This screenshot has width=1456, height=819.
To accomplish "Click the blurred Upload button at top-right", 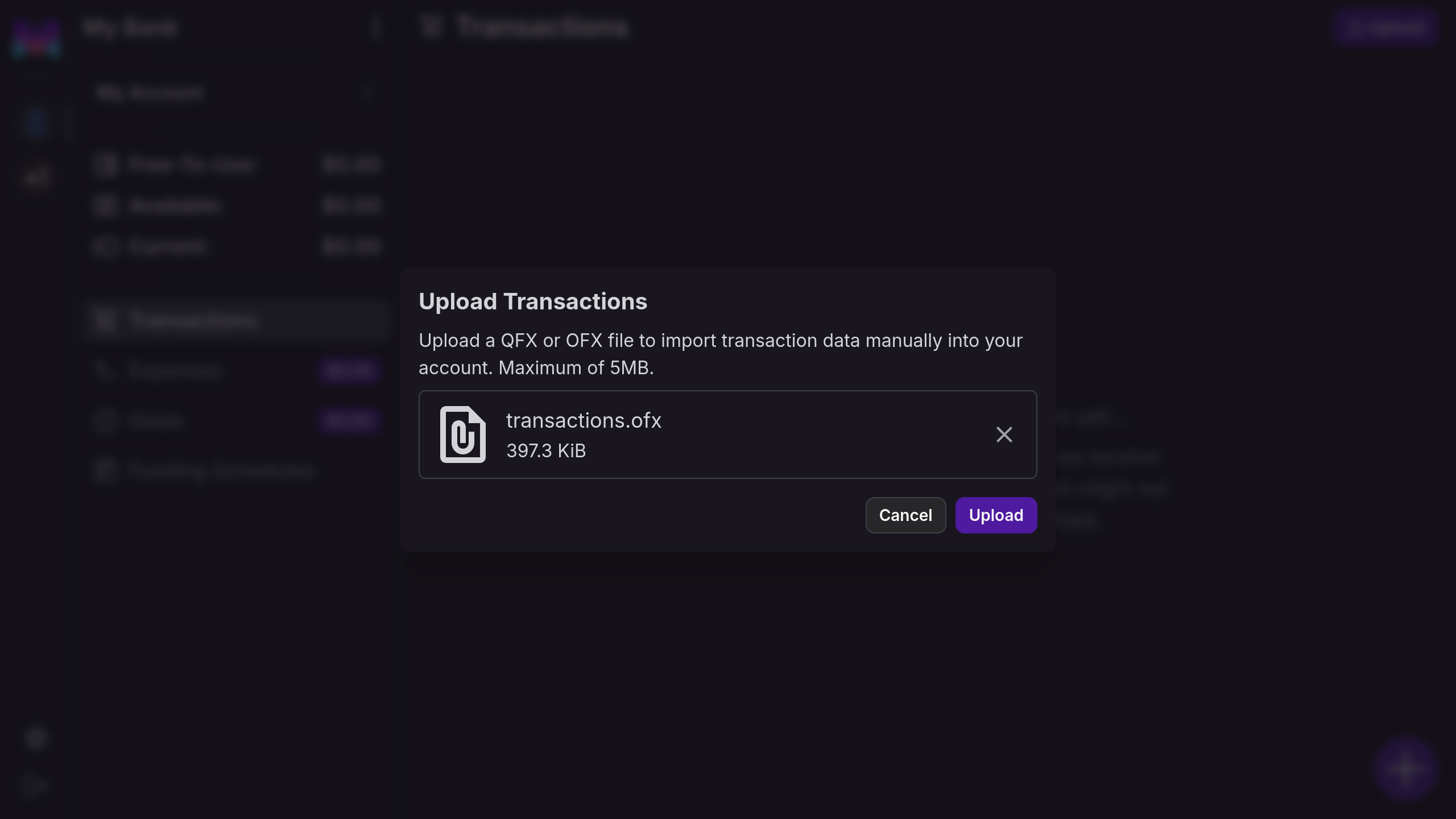I will pyautogui.click(x=1385, y=27).
